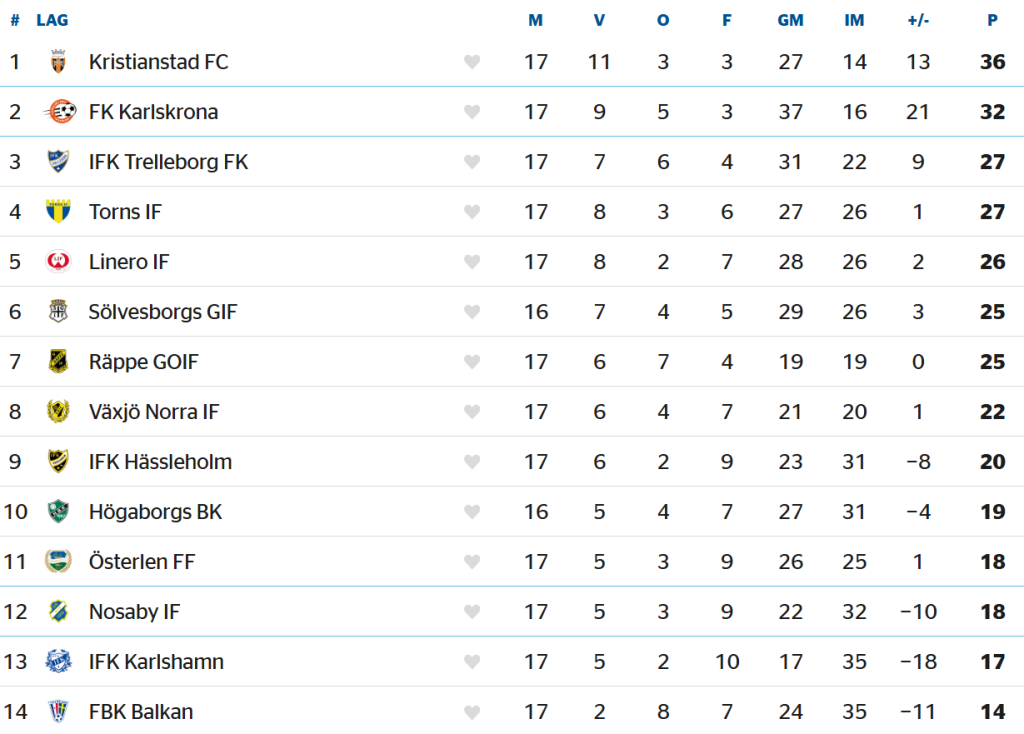
Task: Click the Linero IF round logo
Action: point(58,262)
